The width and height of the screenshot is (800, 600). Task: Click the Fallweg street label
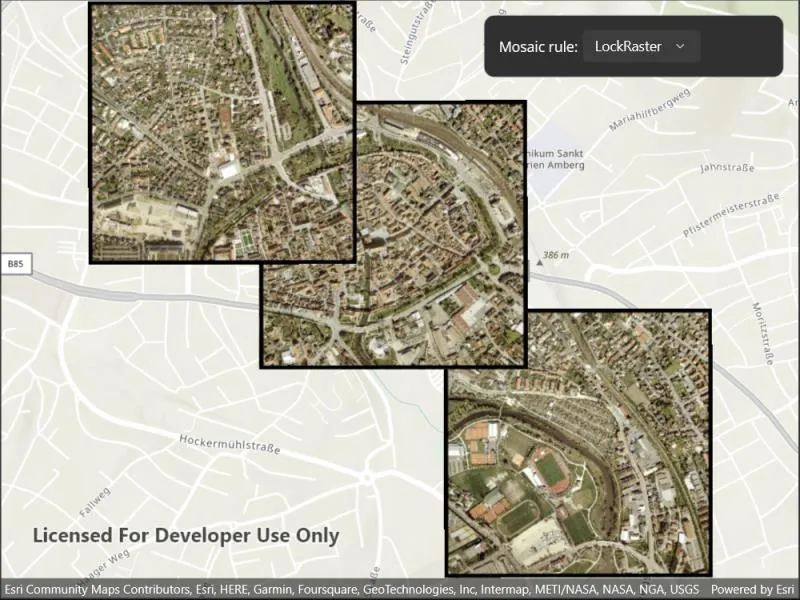pyautogui.click(x=95, y=502)
